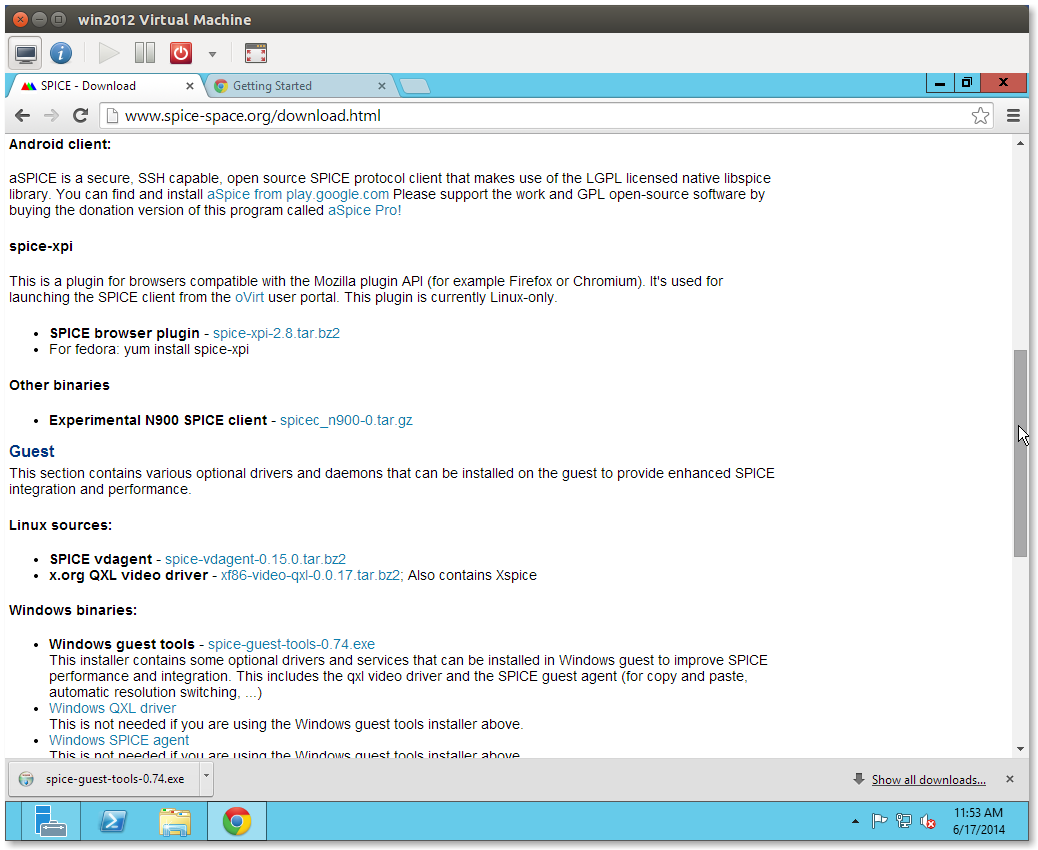Open network status tray icon

904,822
